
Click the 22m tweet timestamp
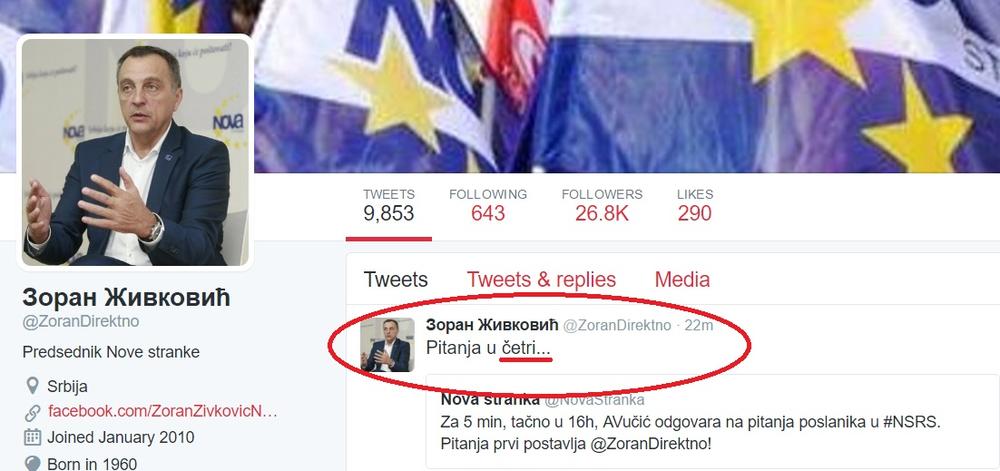[x=698, y=326]
